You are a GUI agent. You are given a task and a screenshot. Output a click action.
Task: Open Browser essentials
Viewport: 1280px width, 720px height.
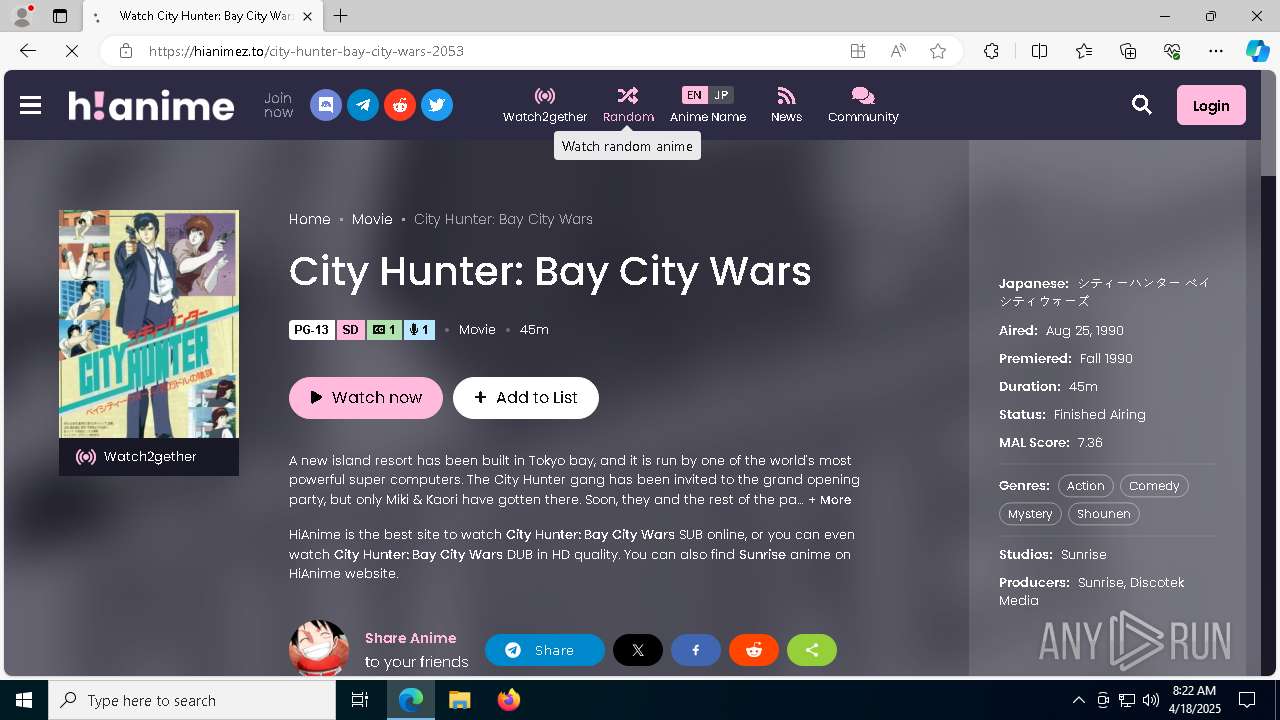tap(1172, 51)
